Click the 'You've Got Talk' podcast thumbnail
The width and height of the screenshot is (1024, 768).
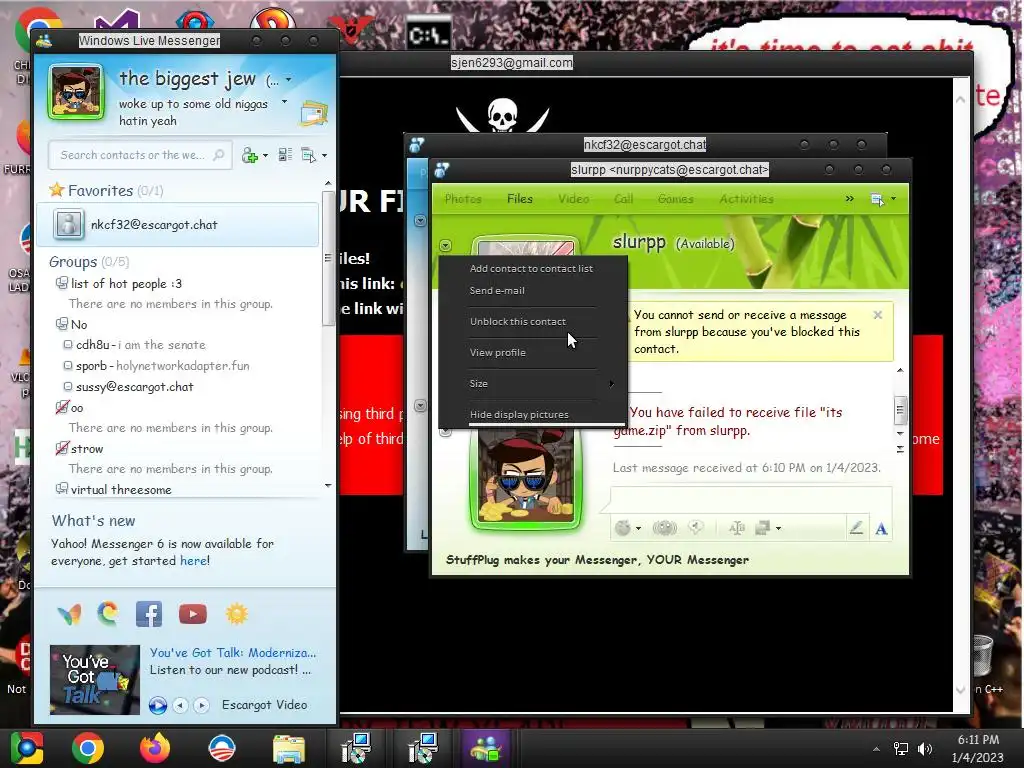(95, 679)
